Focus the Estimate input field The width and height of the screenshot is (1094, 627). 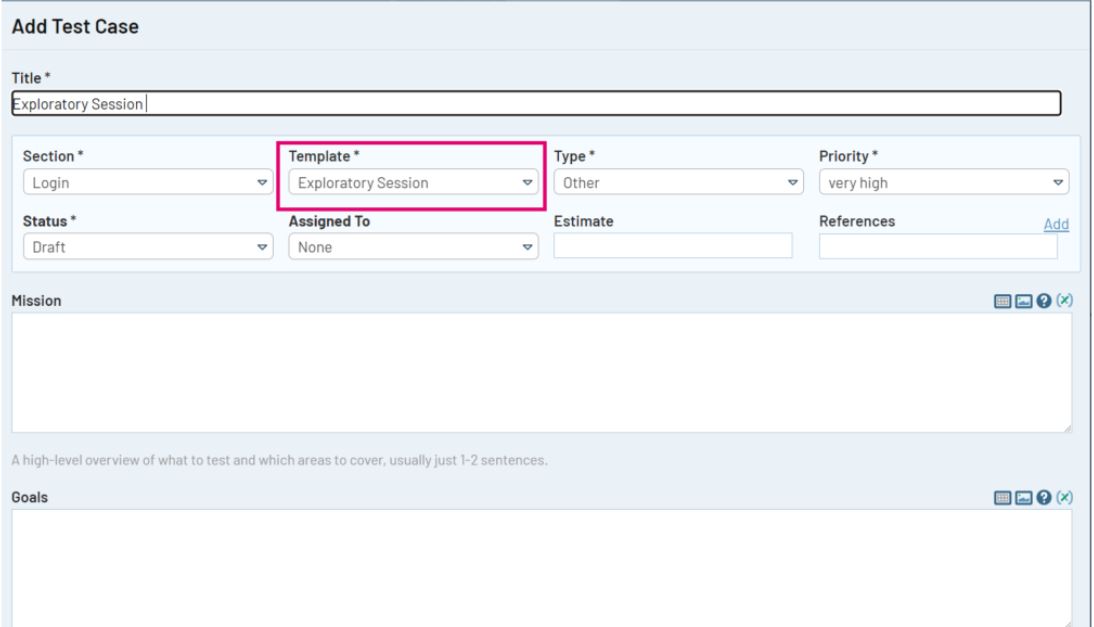tap(672, 246)
